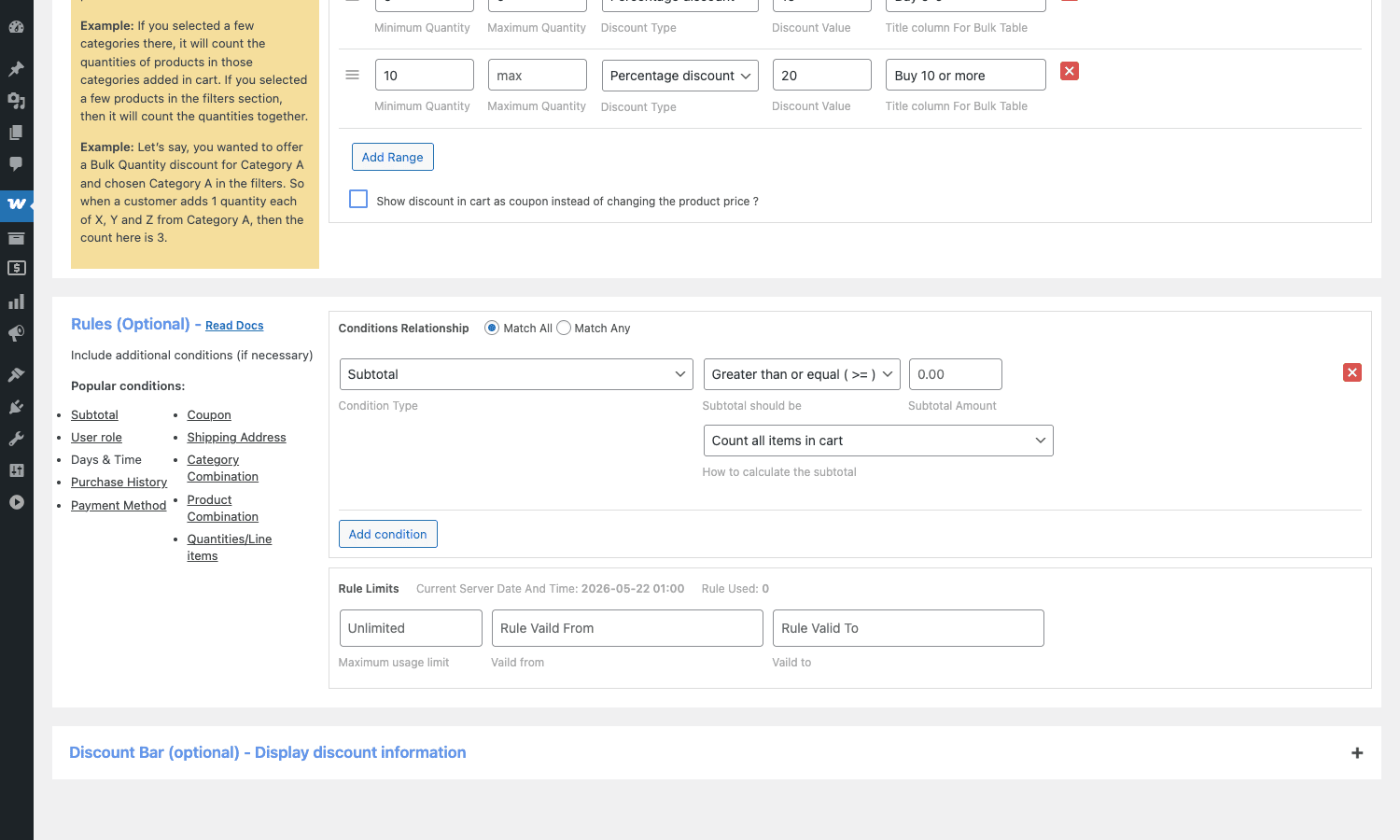The image size is (1400, 840).
Task: Click the User role condition link
Action: tap(96, 438)
